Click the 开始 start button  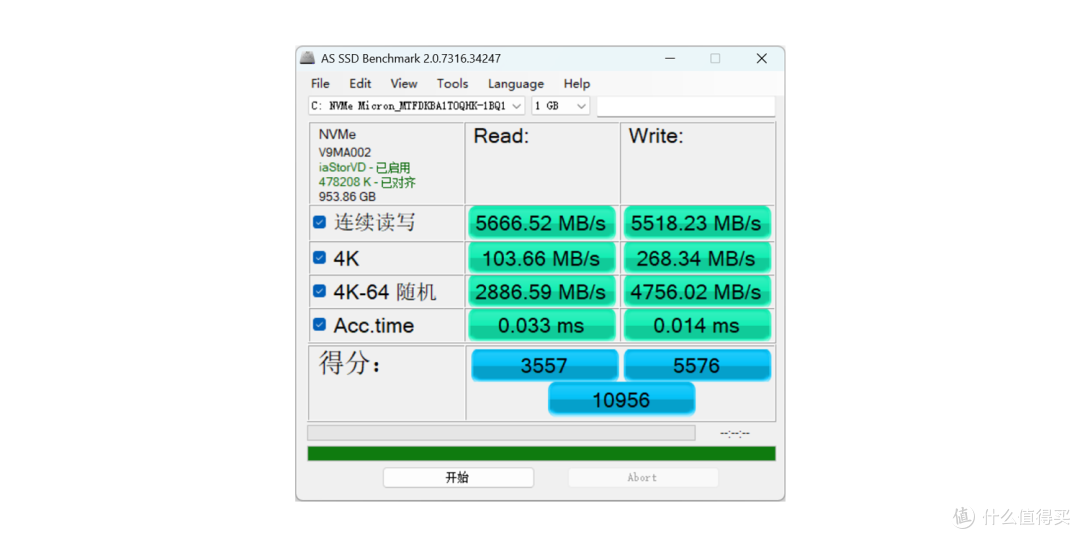(x=458, y=477)
